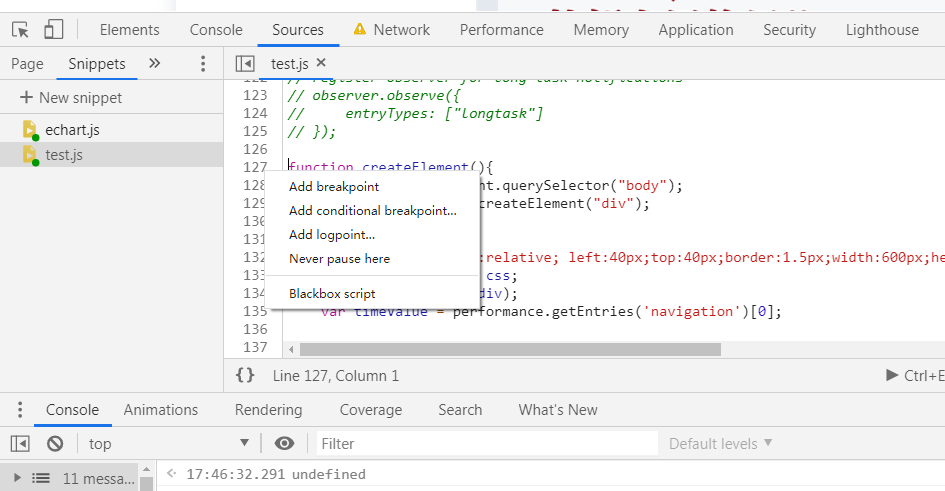Switch to the Coverage drawer tab
The image size is (945, 491).
click(x=371, y=410)
